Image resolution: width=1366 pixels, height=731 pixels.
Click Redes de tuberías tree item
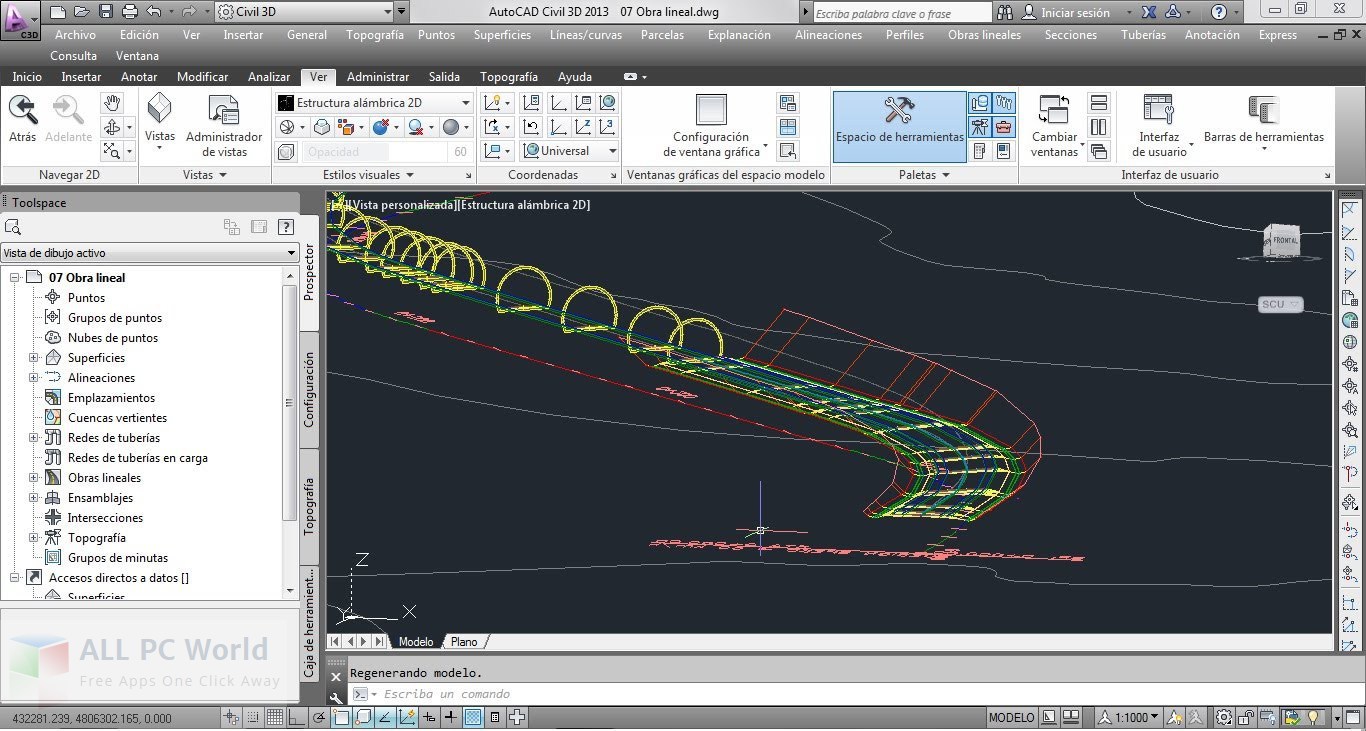pos(114,438)
